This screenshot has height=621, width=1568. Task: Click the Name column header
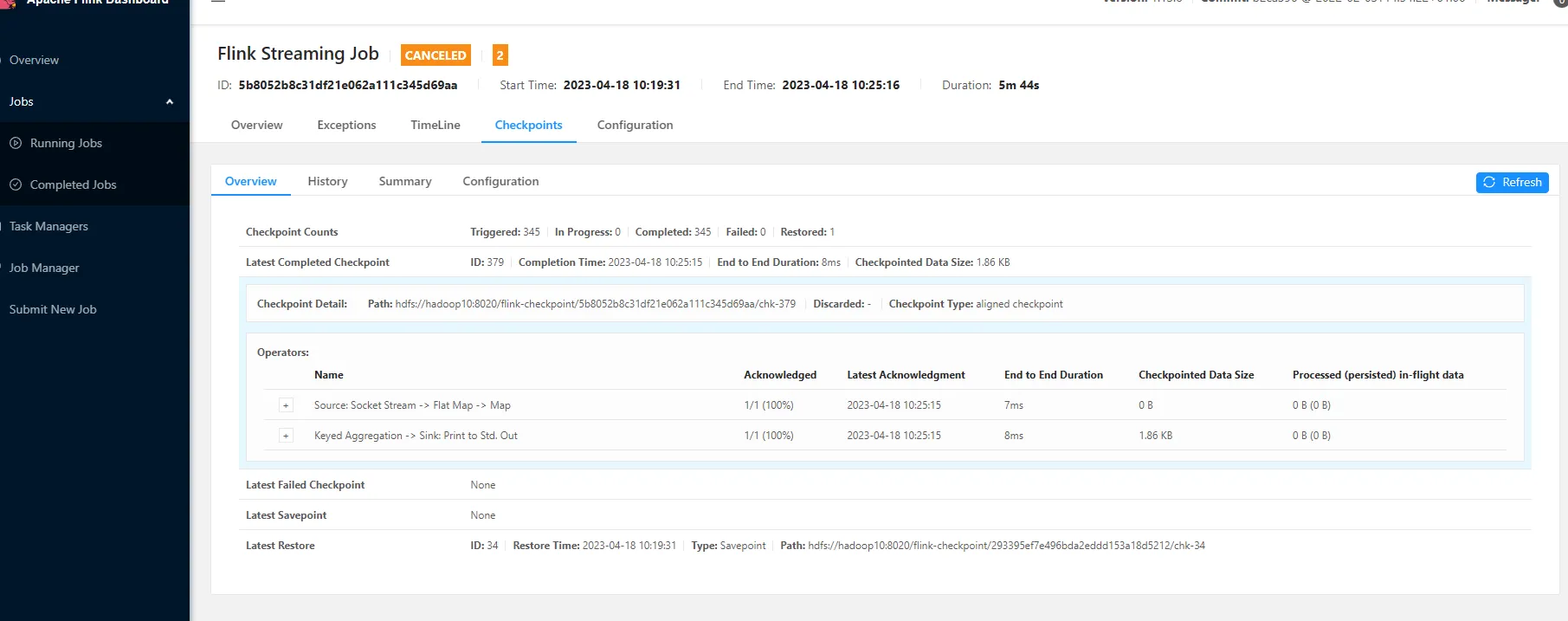329,375
